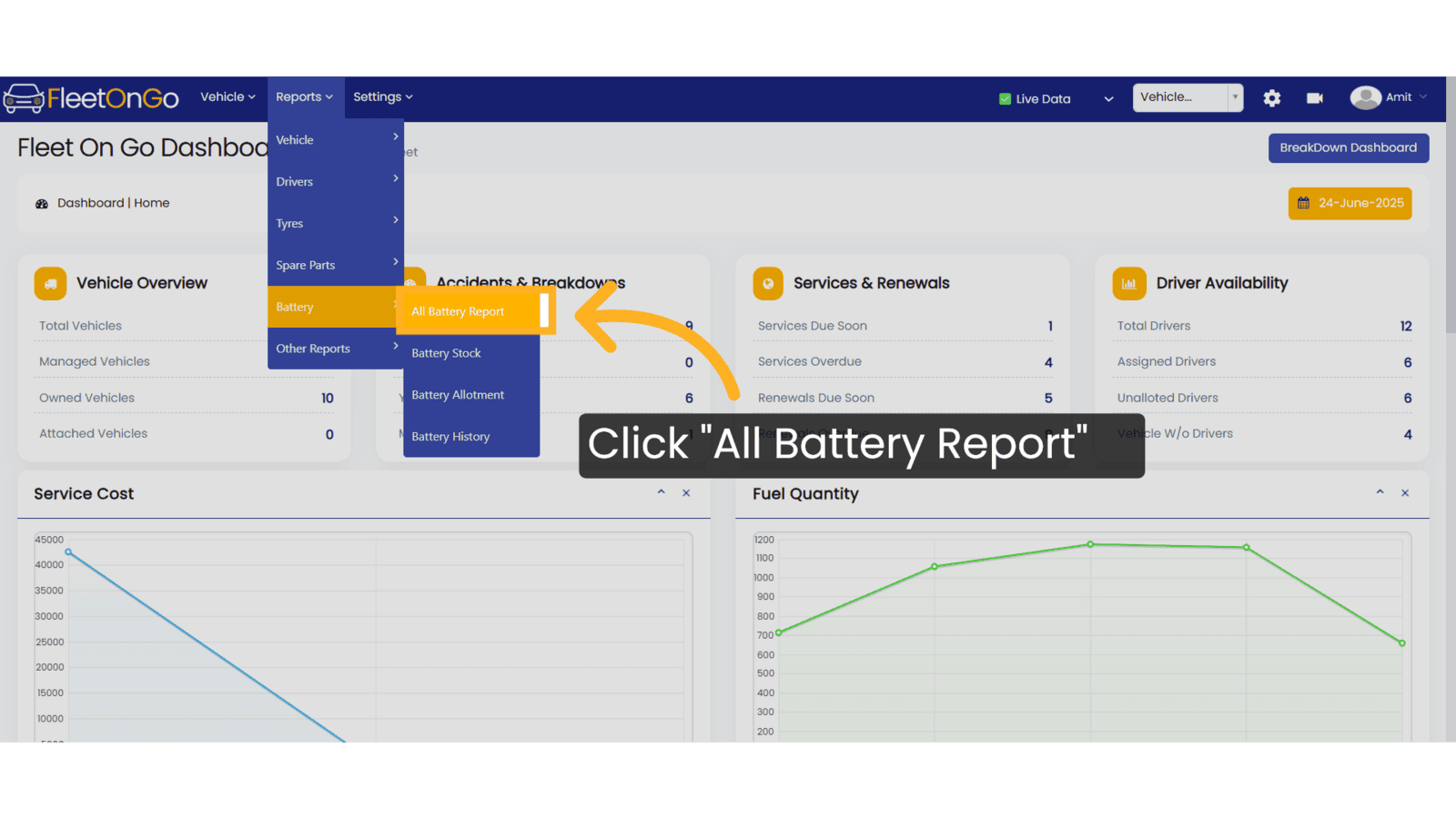Image resolution: width=1456 pixels, height=819 pixels.
Task: Click Managed Vehicles label
Action: pos(95,361)
